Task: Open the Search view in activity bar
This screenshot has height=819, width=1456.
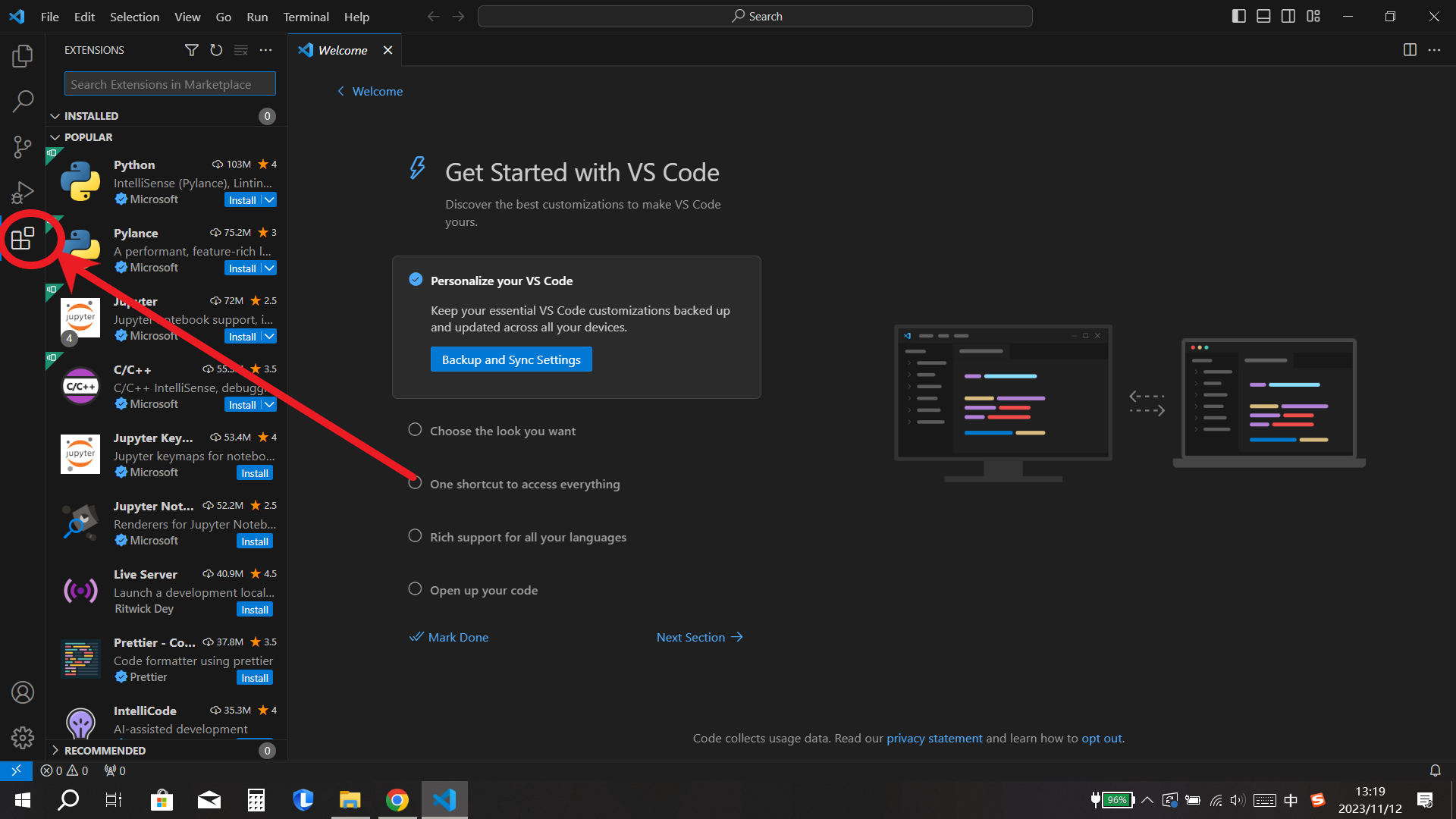Action: [23, 101]
